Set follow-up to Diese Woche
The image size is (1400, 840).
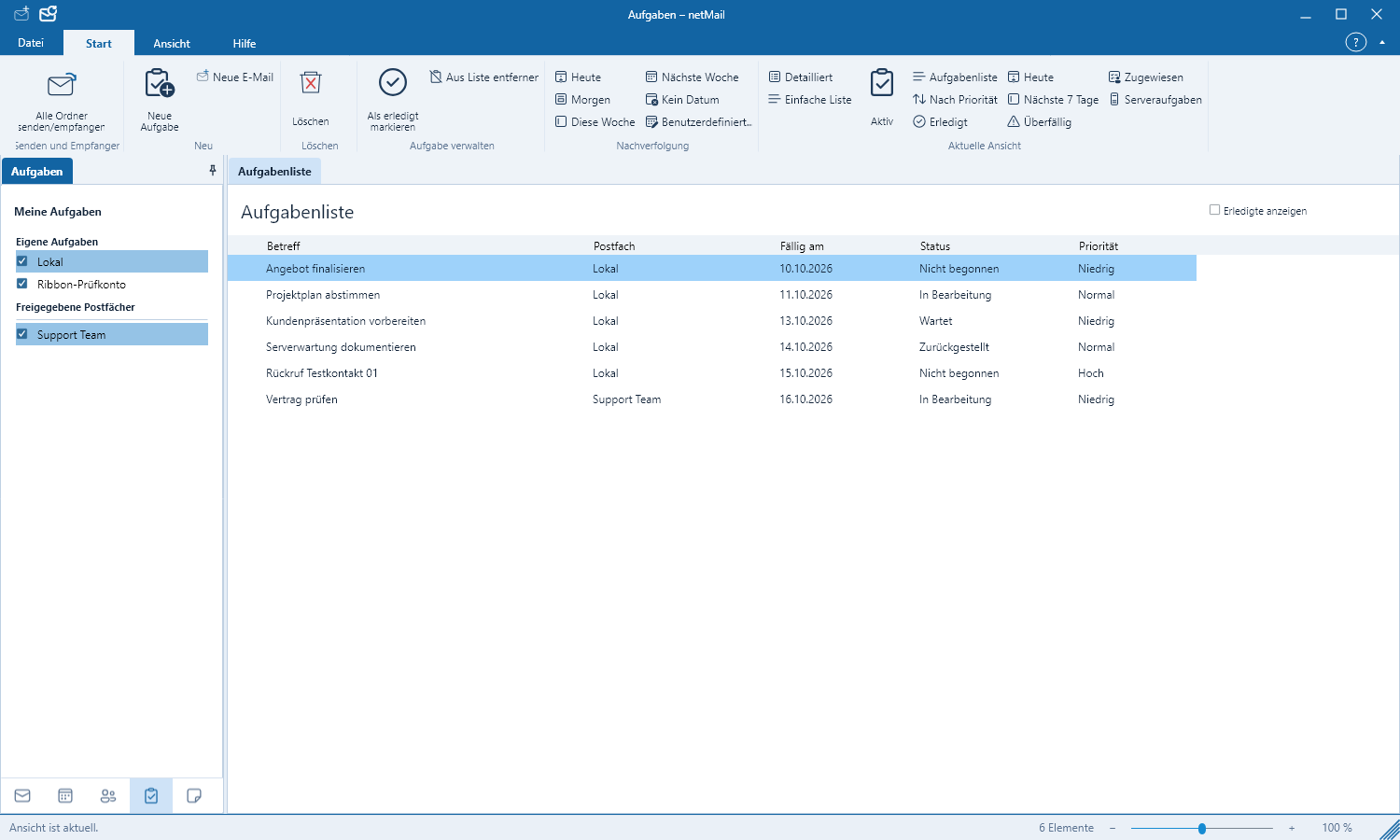(x=595, y=122)
